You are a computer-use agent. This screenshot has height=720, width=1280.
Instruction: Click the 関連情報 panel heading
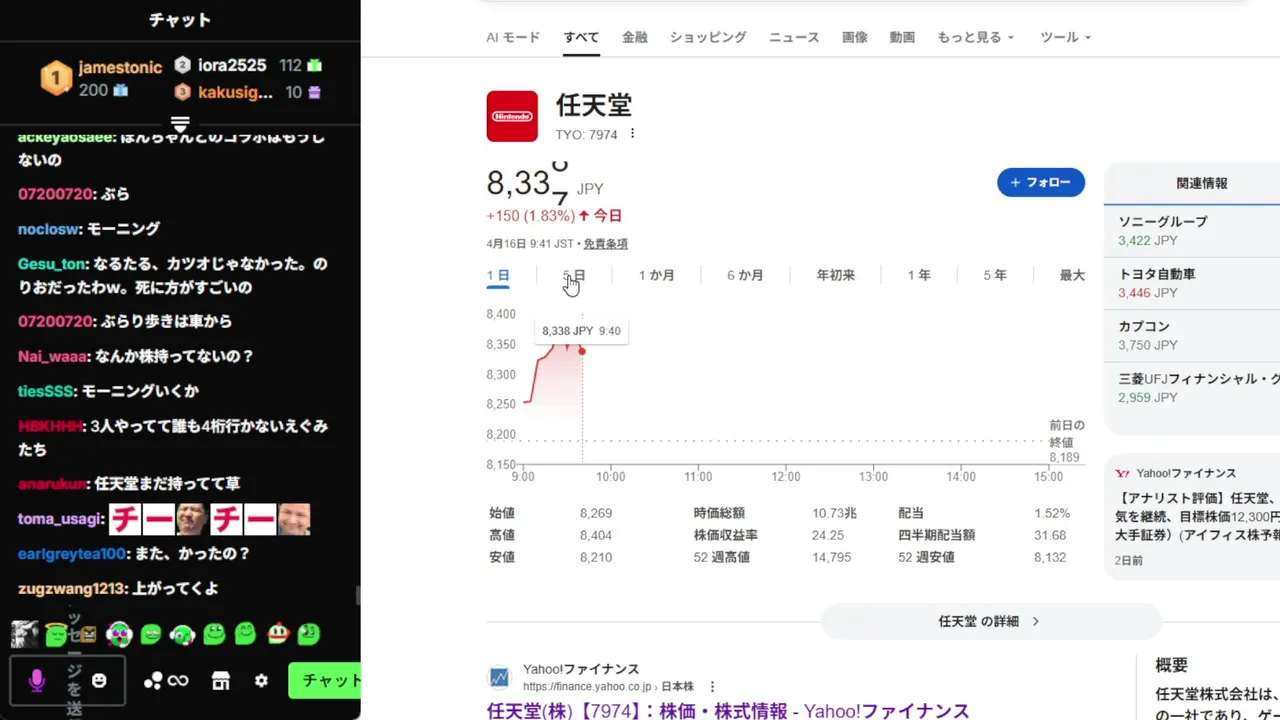(1201, 183)
